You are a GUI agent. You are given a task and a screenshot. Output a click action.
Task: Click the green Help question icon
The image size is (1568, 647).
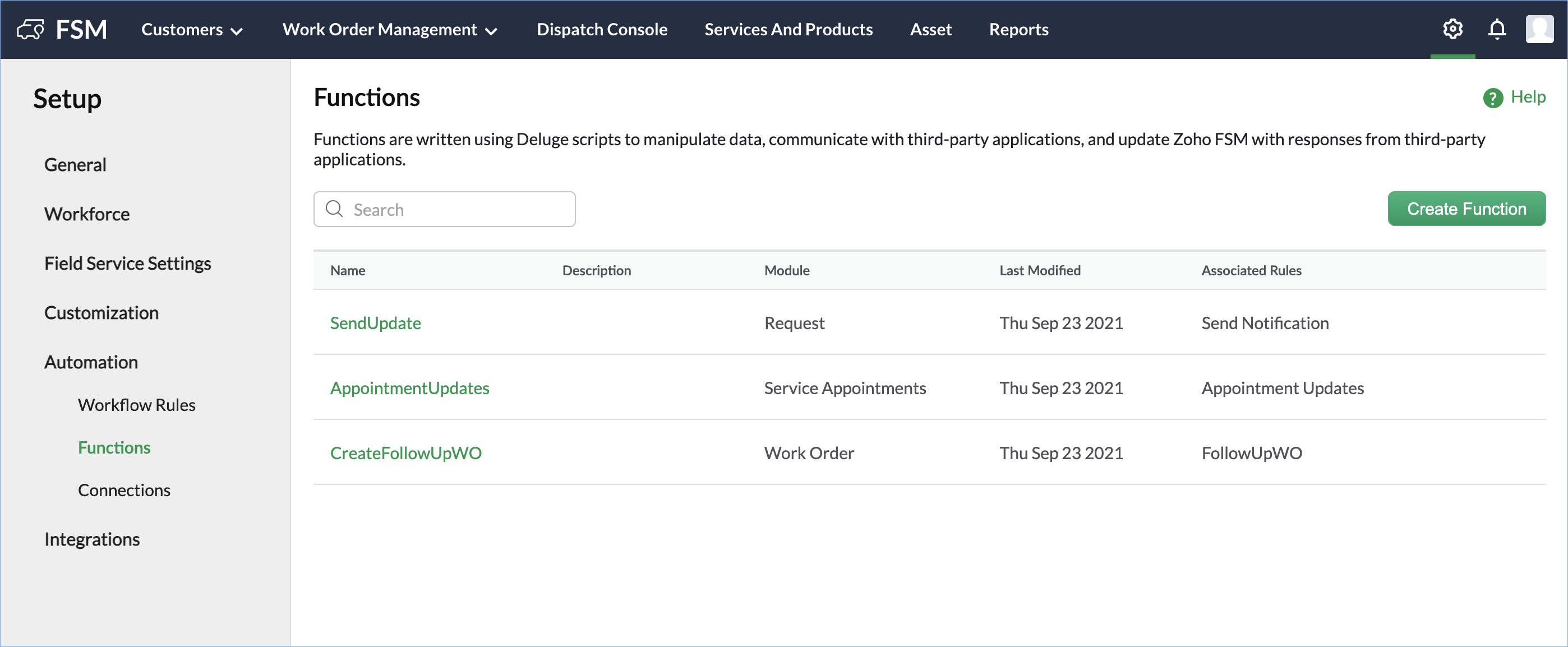coord(1492,98)
